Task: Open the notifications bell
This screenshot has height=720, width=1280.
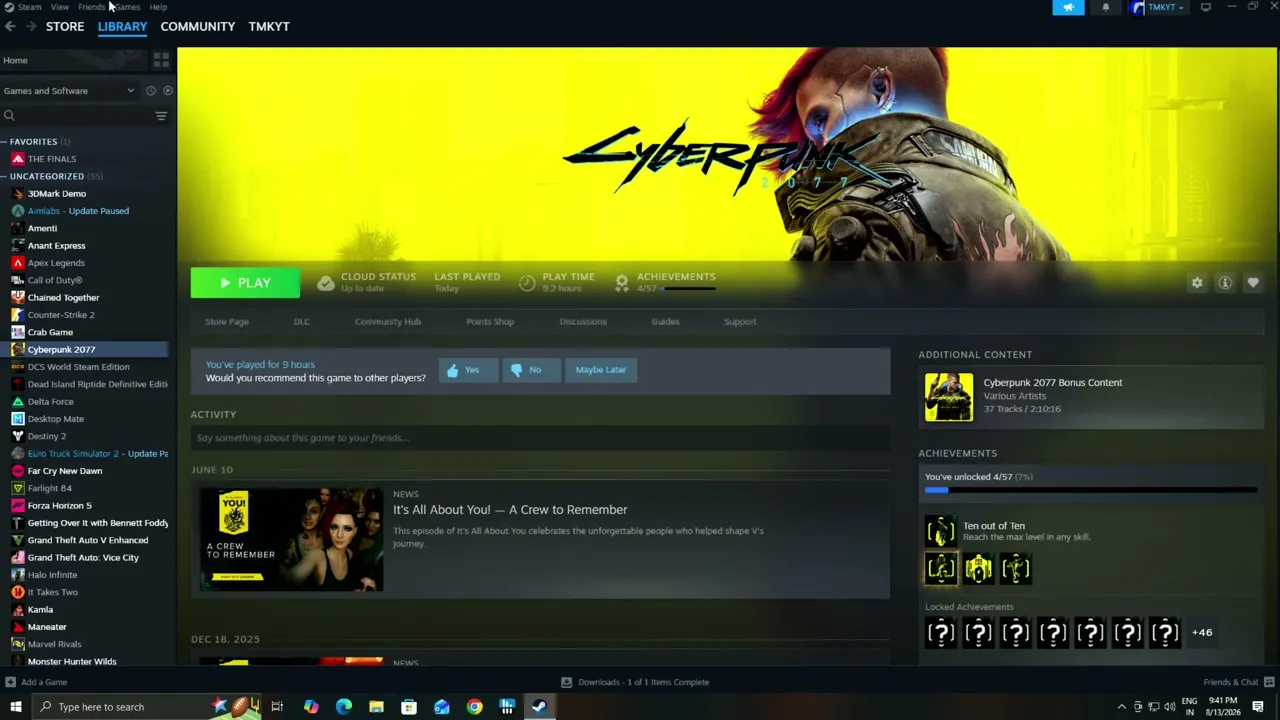Action: coord(1106,7)
